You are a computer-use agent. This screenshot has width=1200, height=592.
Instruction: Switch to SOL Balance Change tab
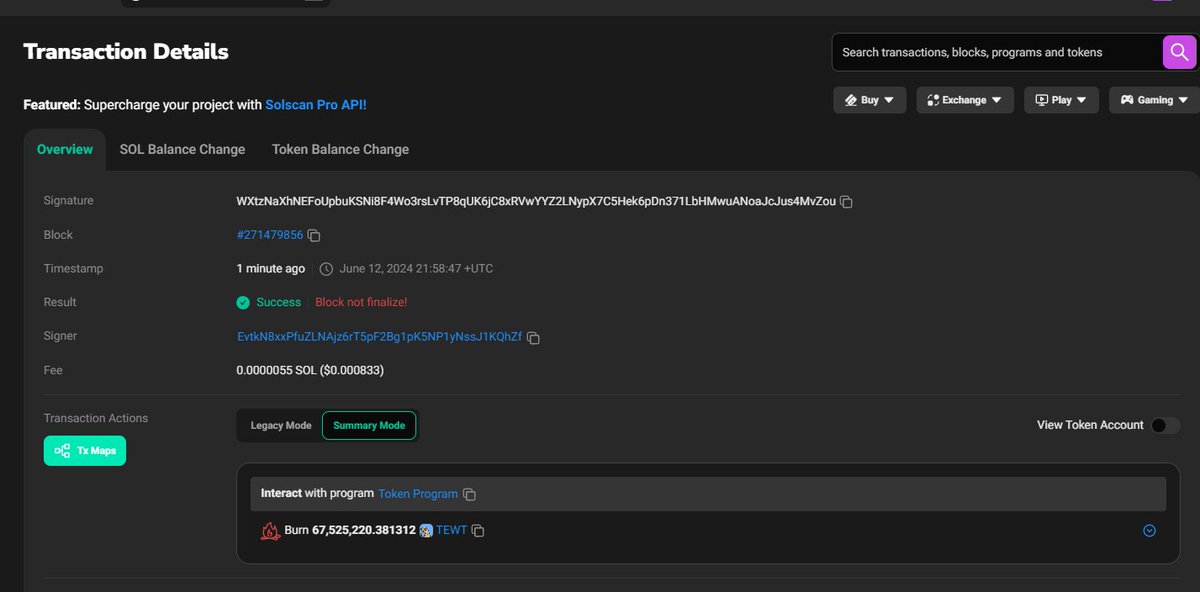tap(182, 149)
